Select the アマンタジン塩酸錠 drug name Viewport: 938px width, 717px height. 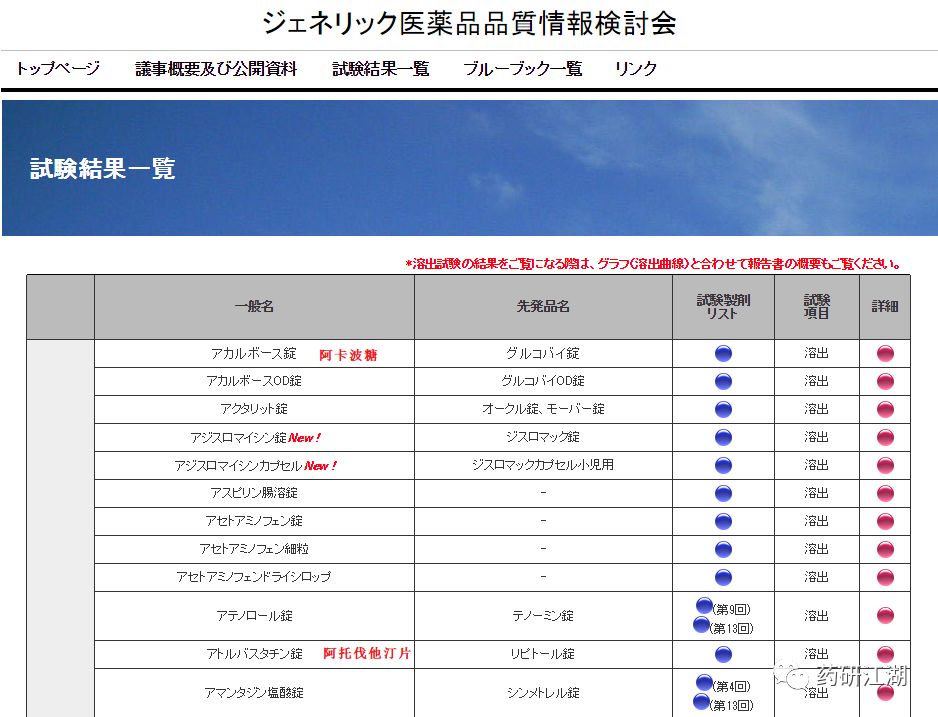click(254, 693)
